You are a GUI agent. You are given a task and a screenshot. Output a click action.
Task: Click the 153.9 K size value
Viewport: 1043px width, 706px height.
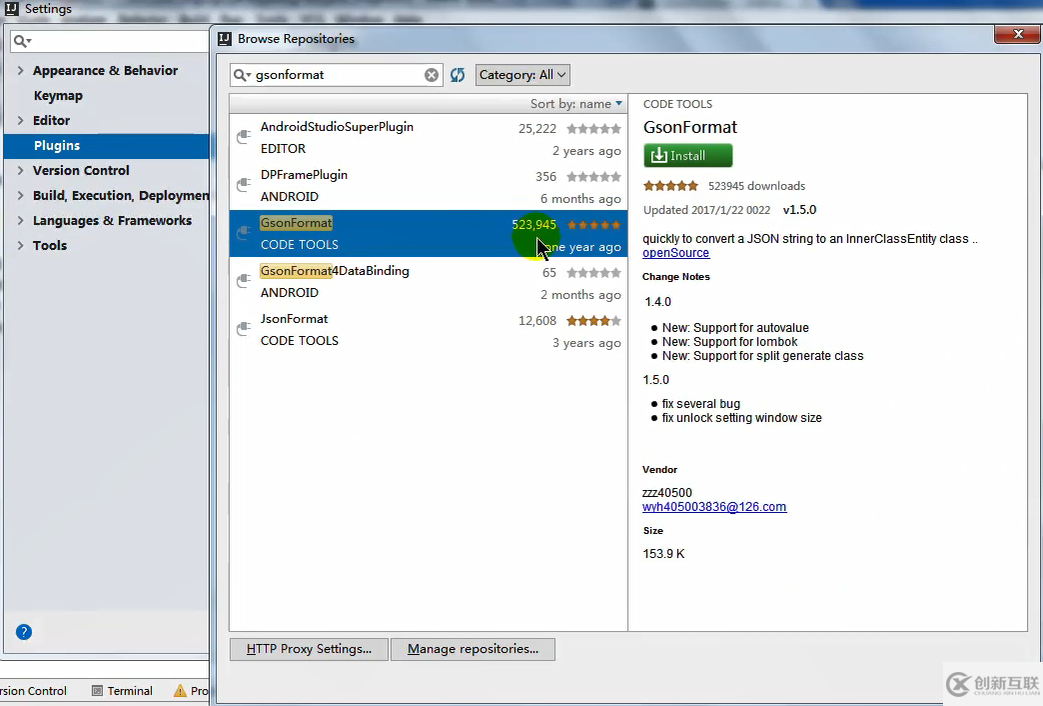(663, 554)
